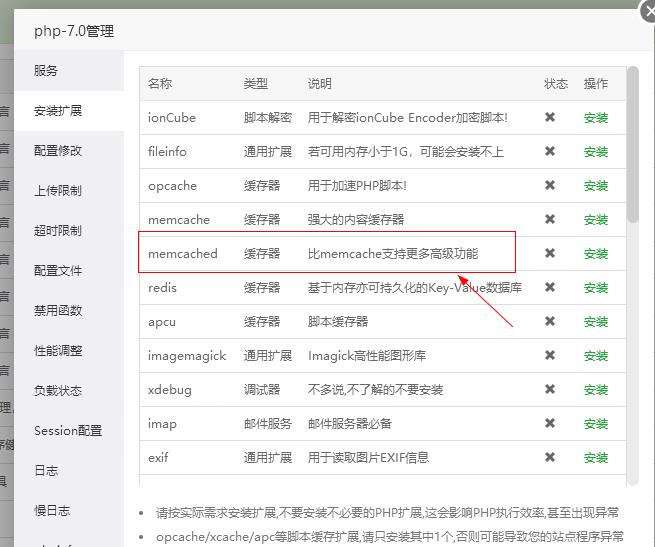Click the X status icon for redis
655x547 pixels.
click(x=550, y=287)
